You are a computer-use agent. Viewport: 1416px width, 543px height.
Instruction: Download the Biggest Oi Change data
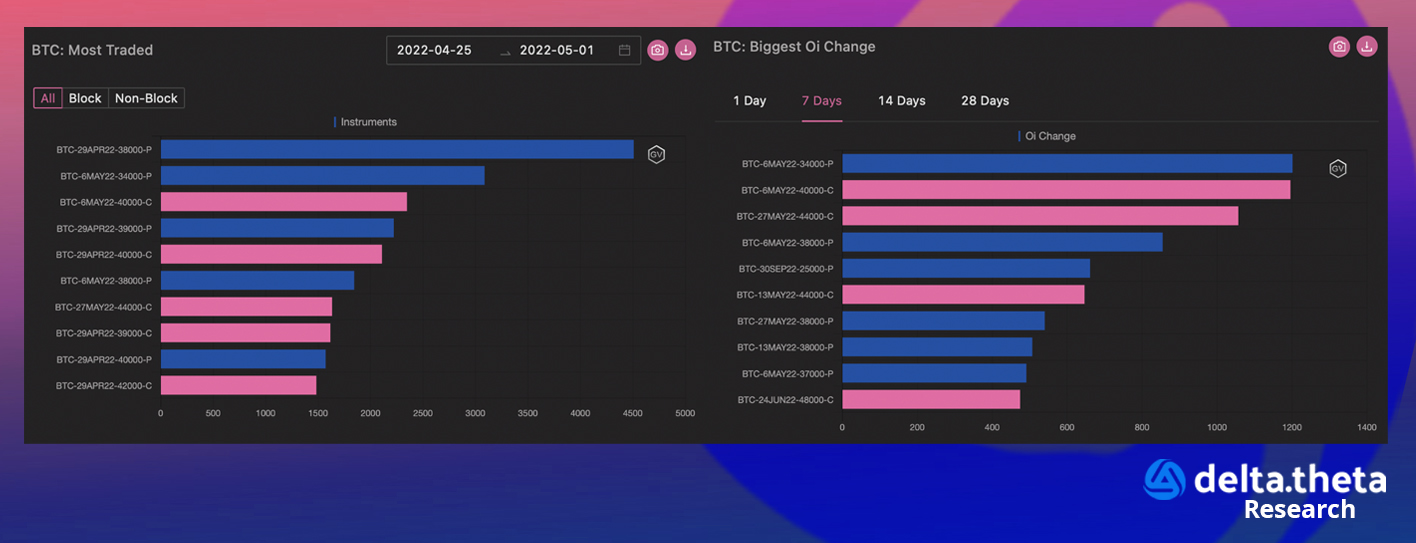(1367, 46)
